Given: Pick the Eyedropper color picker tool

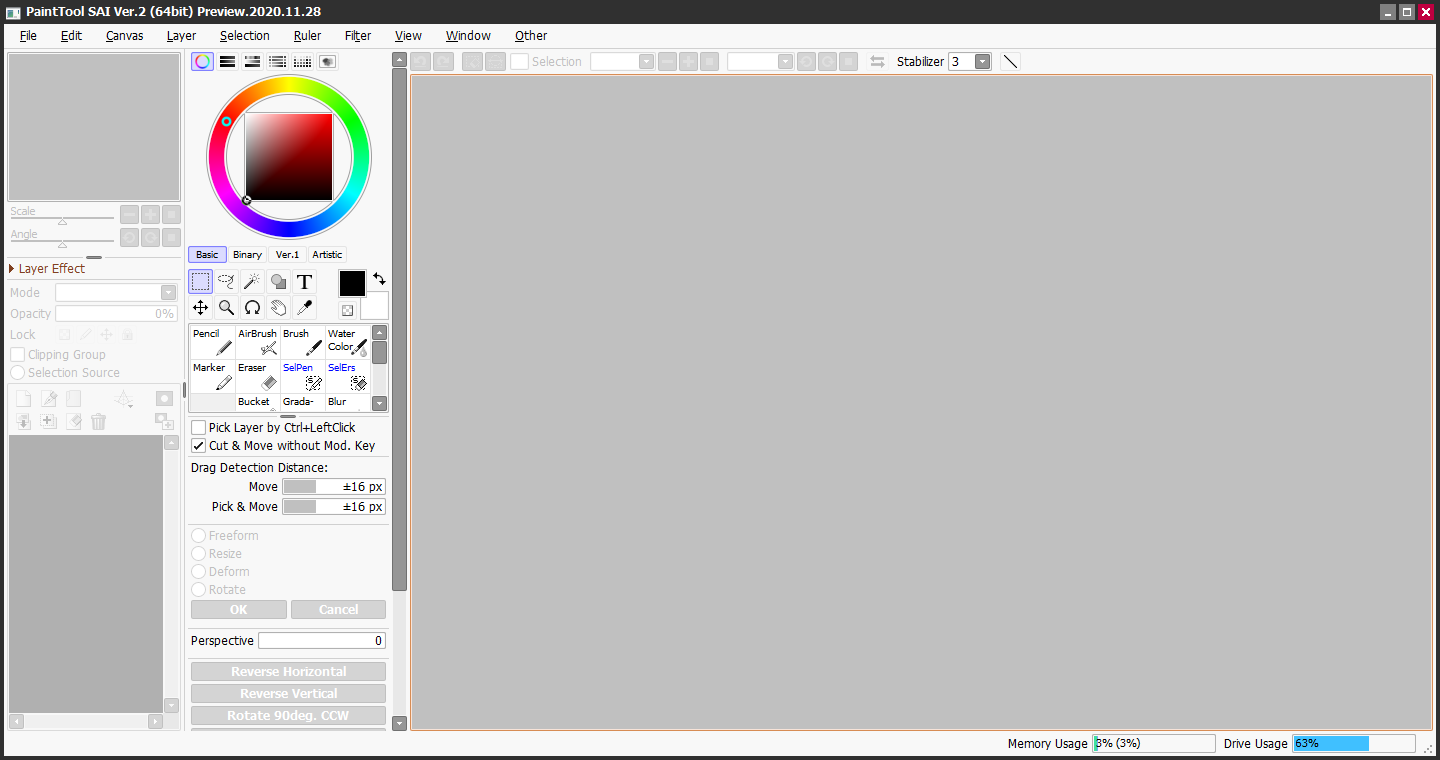Looking at the screenshot, I should click(x=304, y=308).
